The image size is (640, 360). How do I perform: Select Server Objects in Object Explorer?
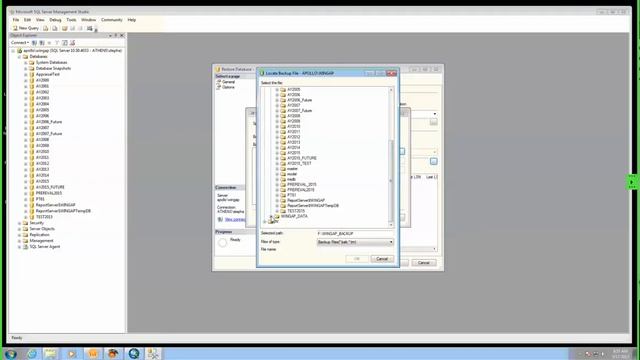pos(42,229)
